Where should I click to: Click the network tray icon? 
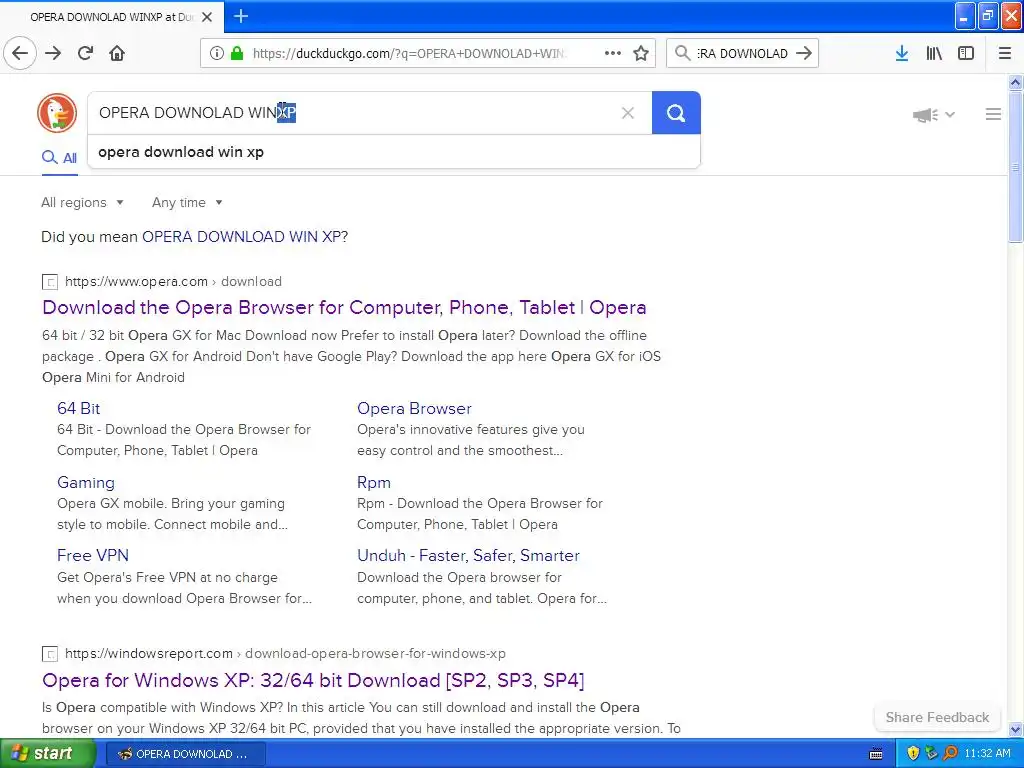point(931,753)
